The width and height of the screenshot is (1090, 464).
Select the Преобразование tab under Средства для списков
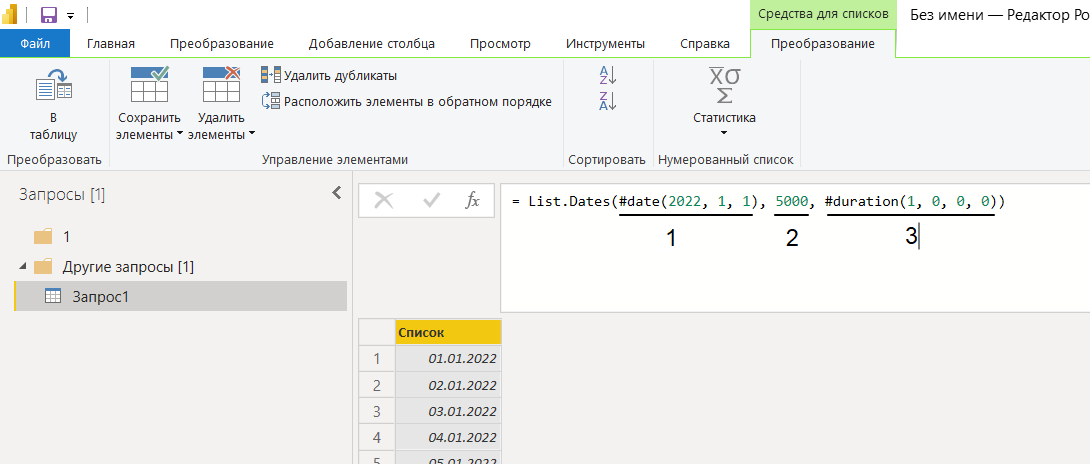click(x=823, y=44)
